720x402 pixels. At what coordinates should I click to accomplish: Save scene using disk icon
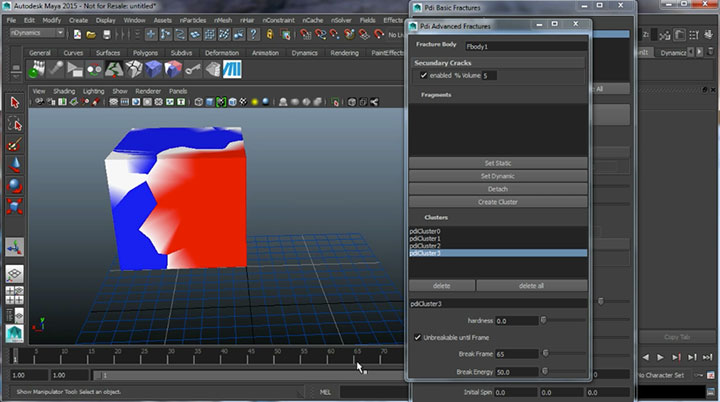107,34
